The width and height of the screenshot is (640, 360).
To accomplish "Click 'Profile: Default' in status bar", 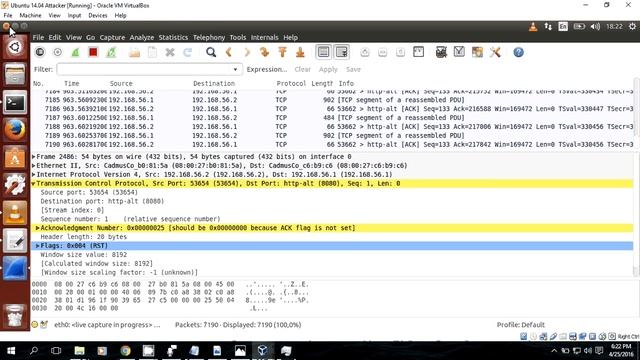I will coord(520,325).
